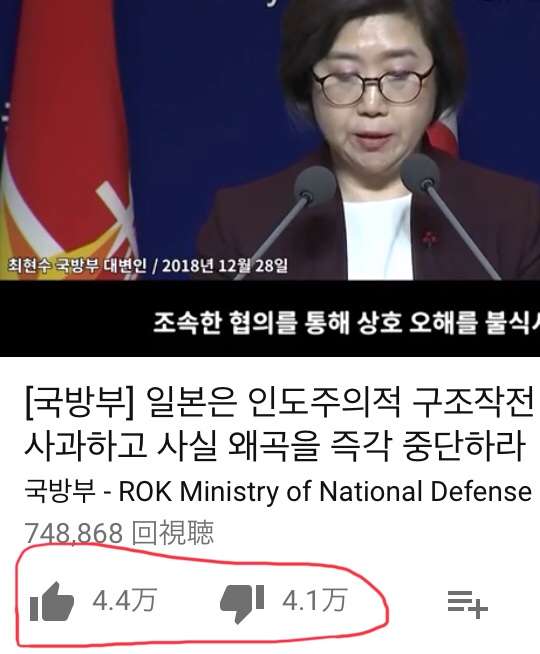The width and height of the screenshot is (540, 654).
Task: Click the 최현수 국방부 대변인 caption overlay
Action: click(78, 265)
